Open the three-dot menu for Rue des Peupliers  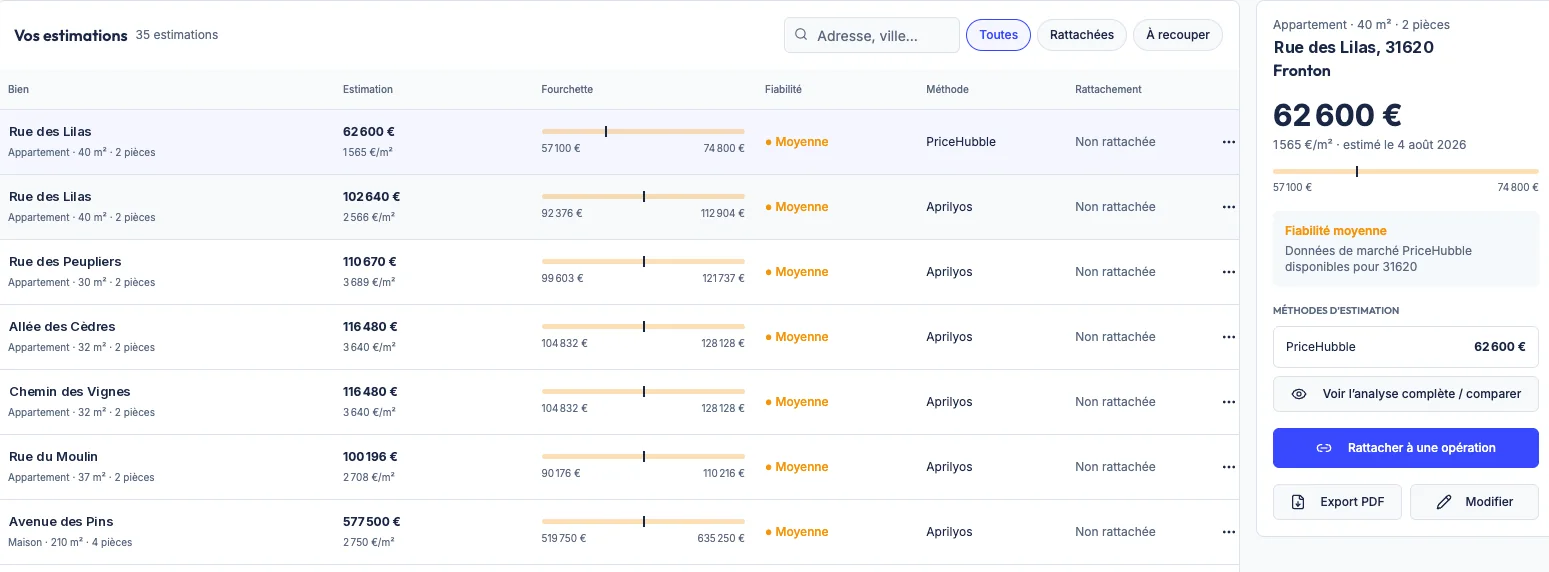click(1228, 272)
